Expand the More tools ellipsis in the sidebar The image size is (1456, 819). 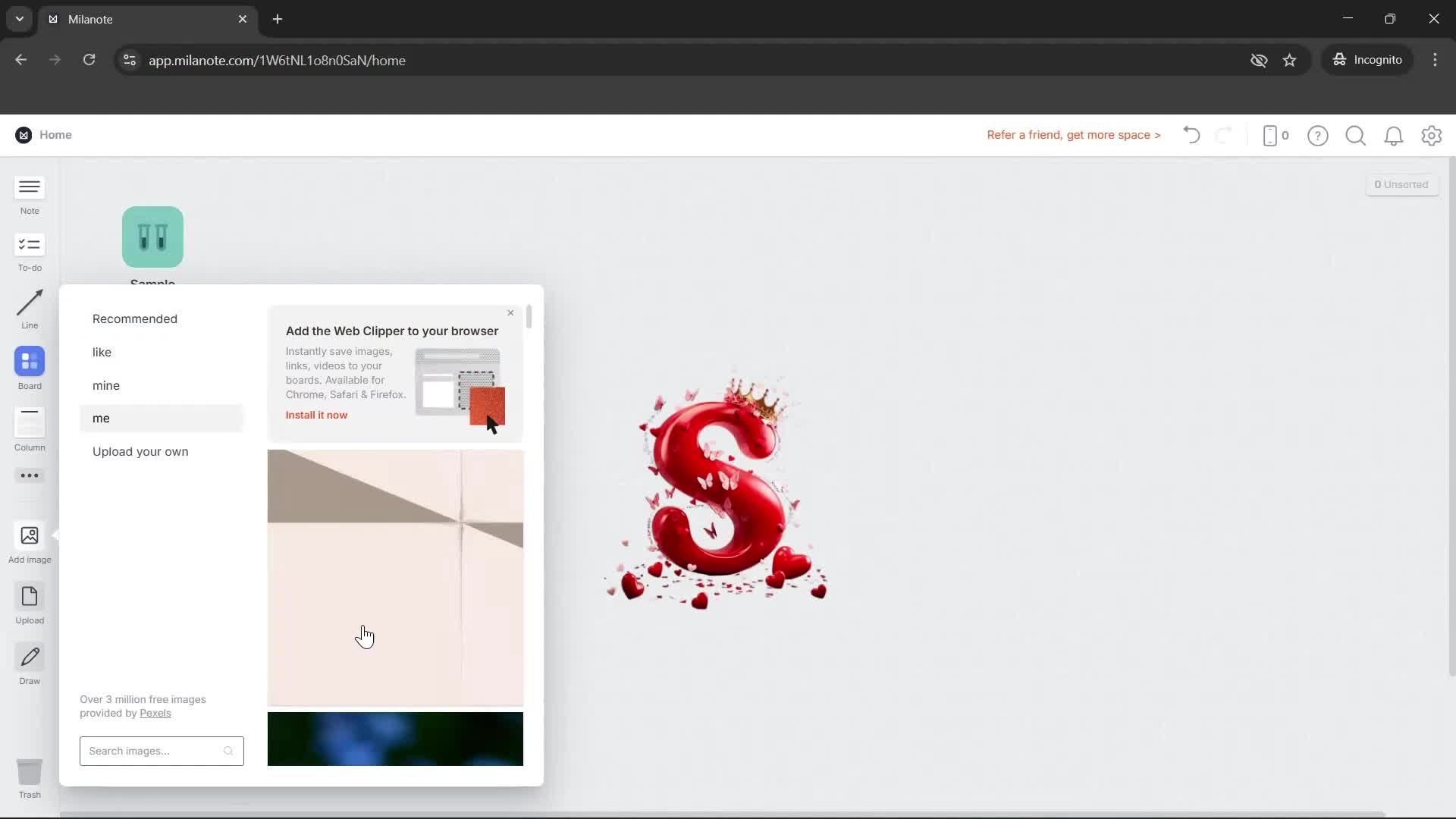[29, 475]
